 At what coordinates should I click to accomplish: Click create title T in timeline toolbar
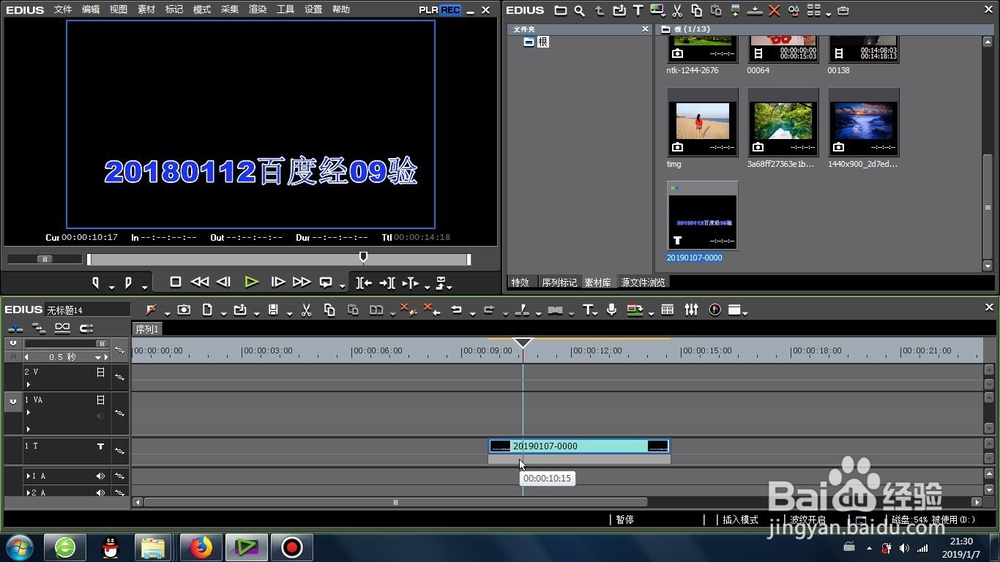587,310
